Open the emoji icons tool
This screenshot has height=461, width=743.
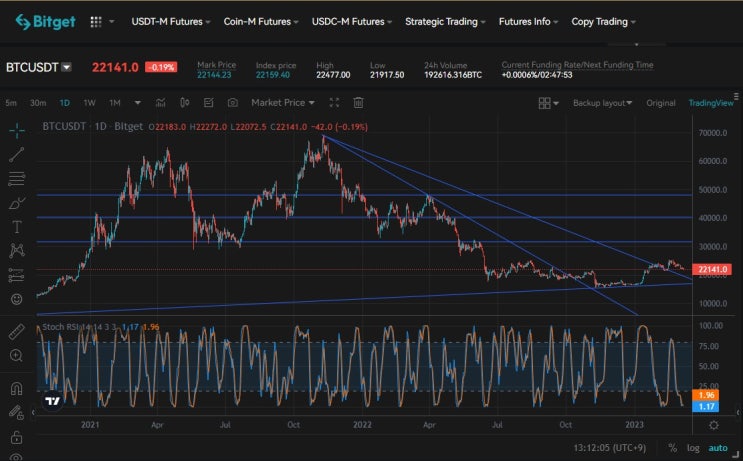pos(17,299)
